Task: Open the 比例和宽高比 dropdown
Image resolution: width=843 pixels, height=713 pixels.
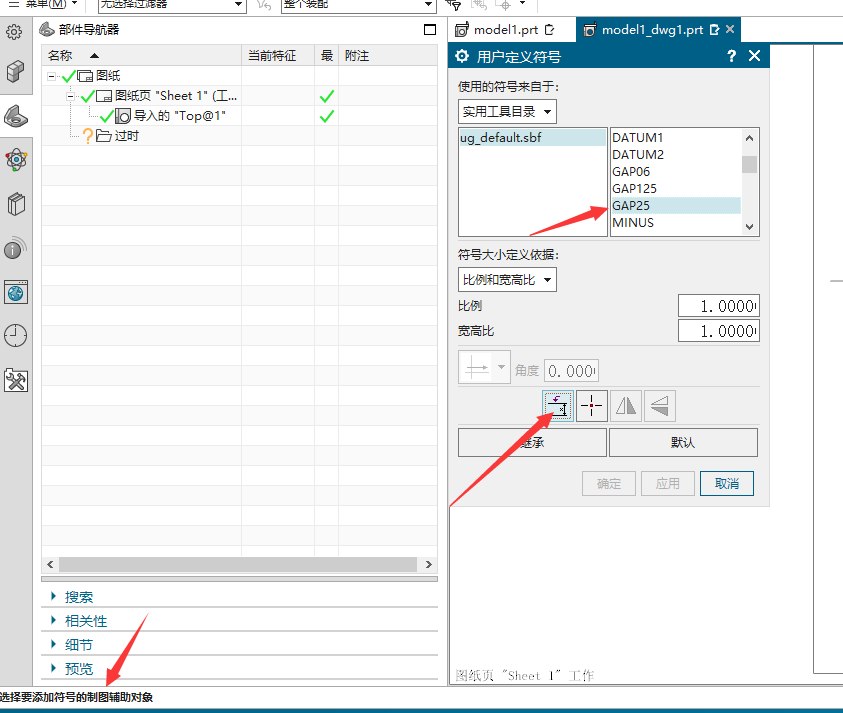Action: [x=507, y=280]
